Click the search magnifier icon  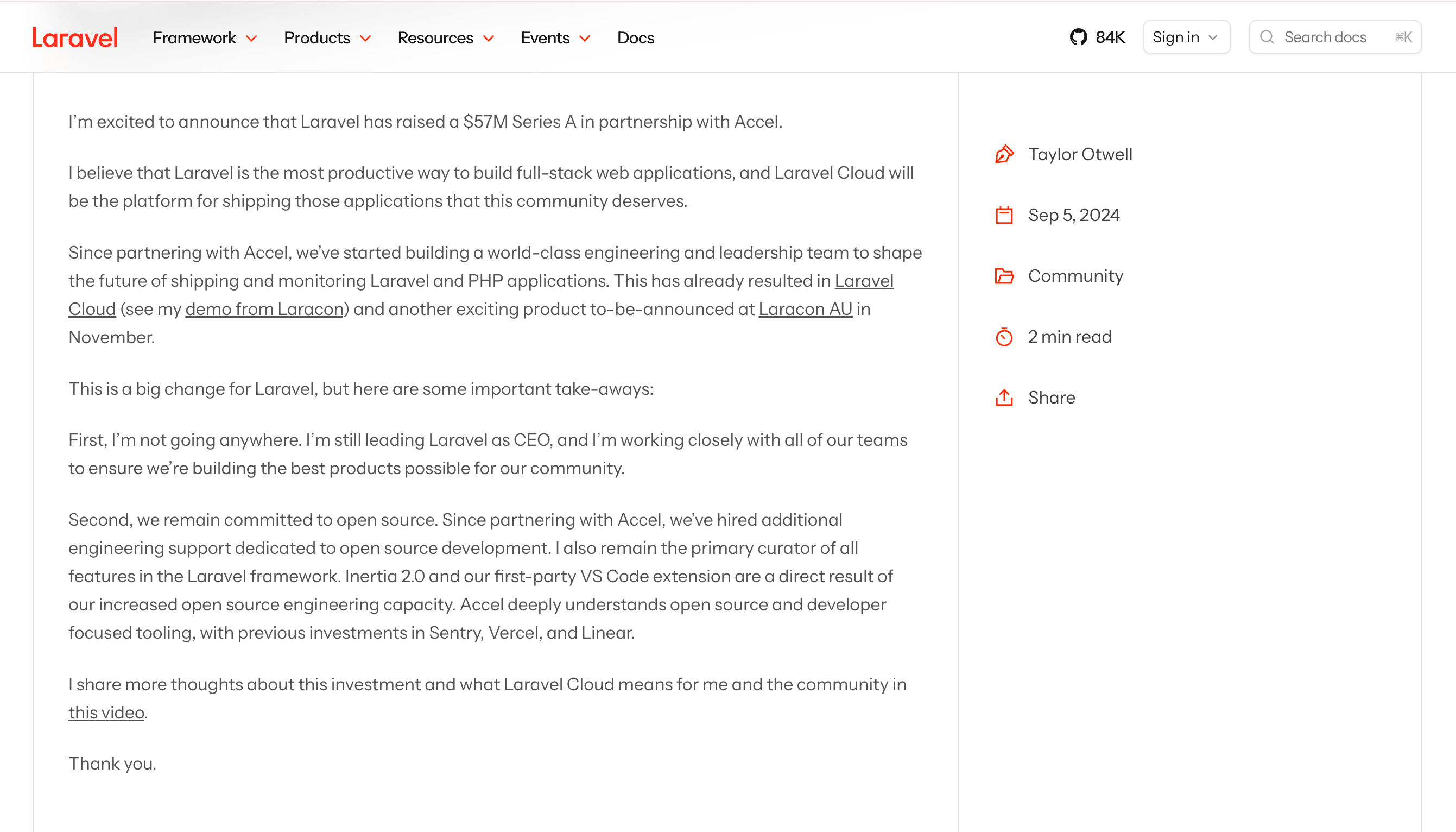point(1267,37)
